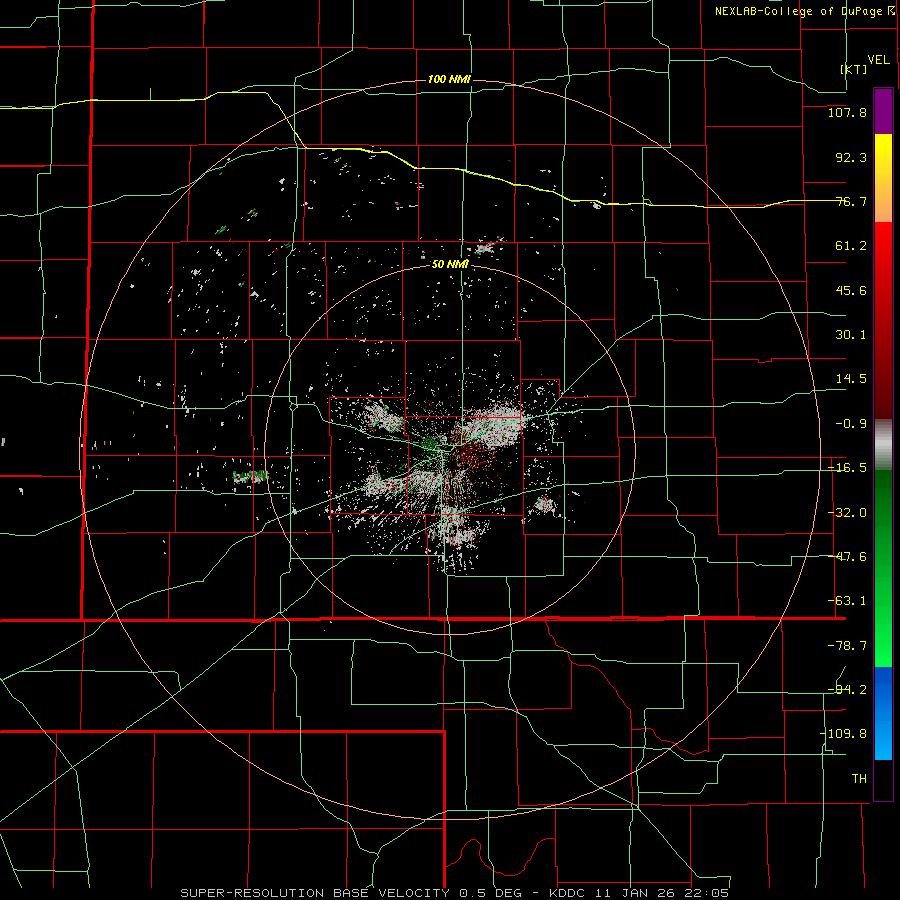Select the -47.6 legend value
Image resolution: width=900 pixels, height=900 pixels.
click(x=847, y=557)
